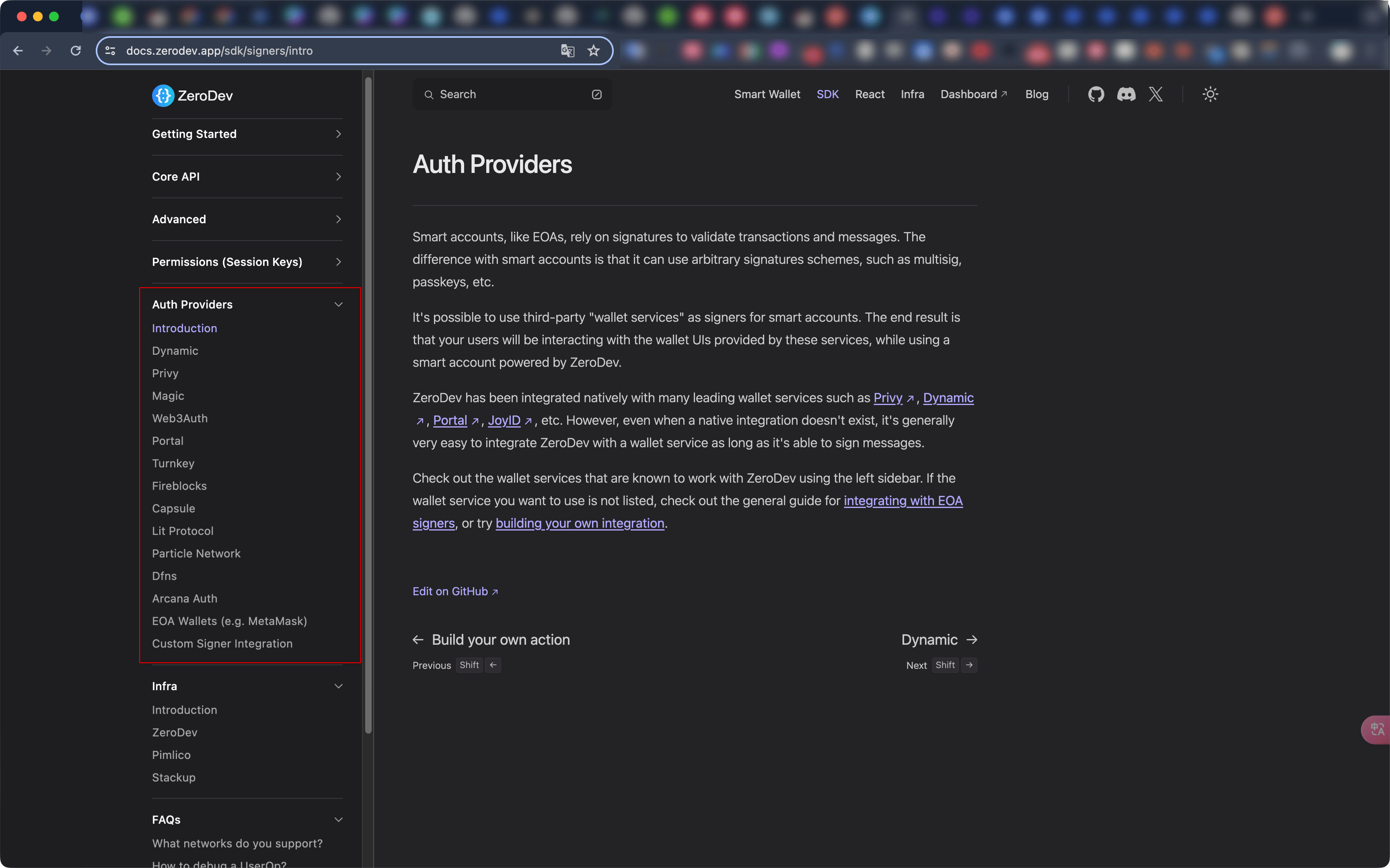Click the Search input field
The height and width of the screenshot is (868, 1390).
pyautogui.click(x=512, y=94)
